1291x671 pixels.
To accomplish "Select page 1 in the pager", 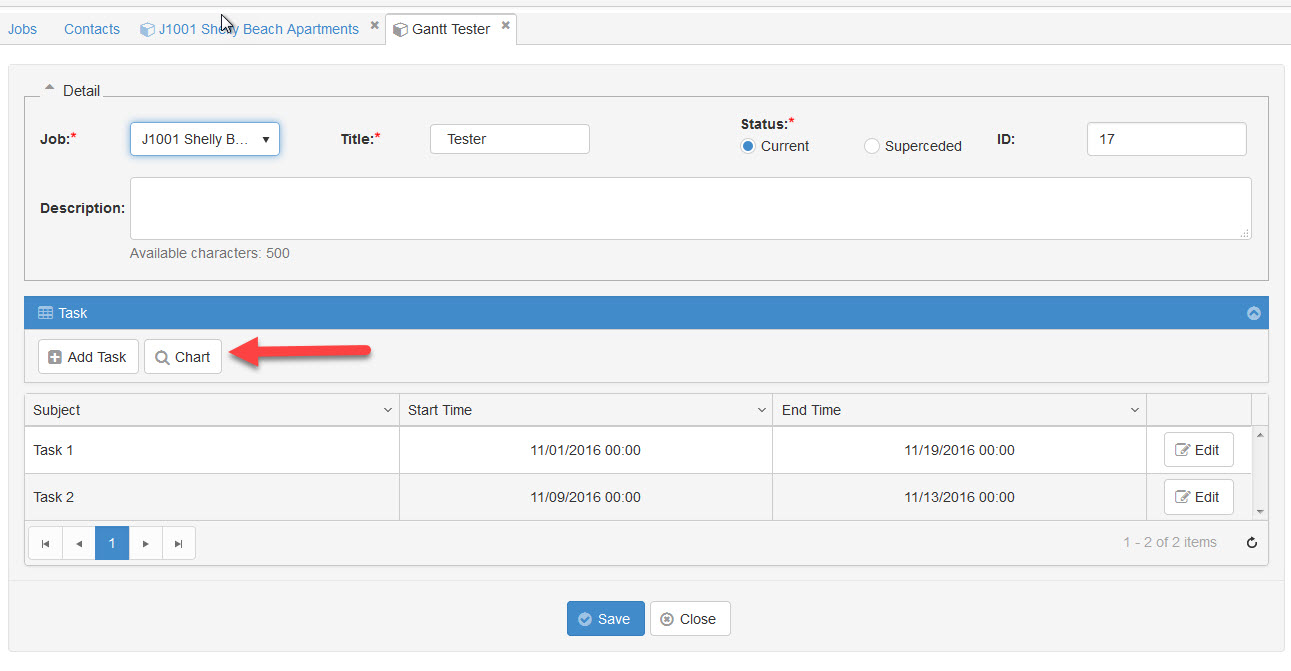I will click(112, 543).
